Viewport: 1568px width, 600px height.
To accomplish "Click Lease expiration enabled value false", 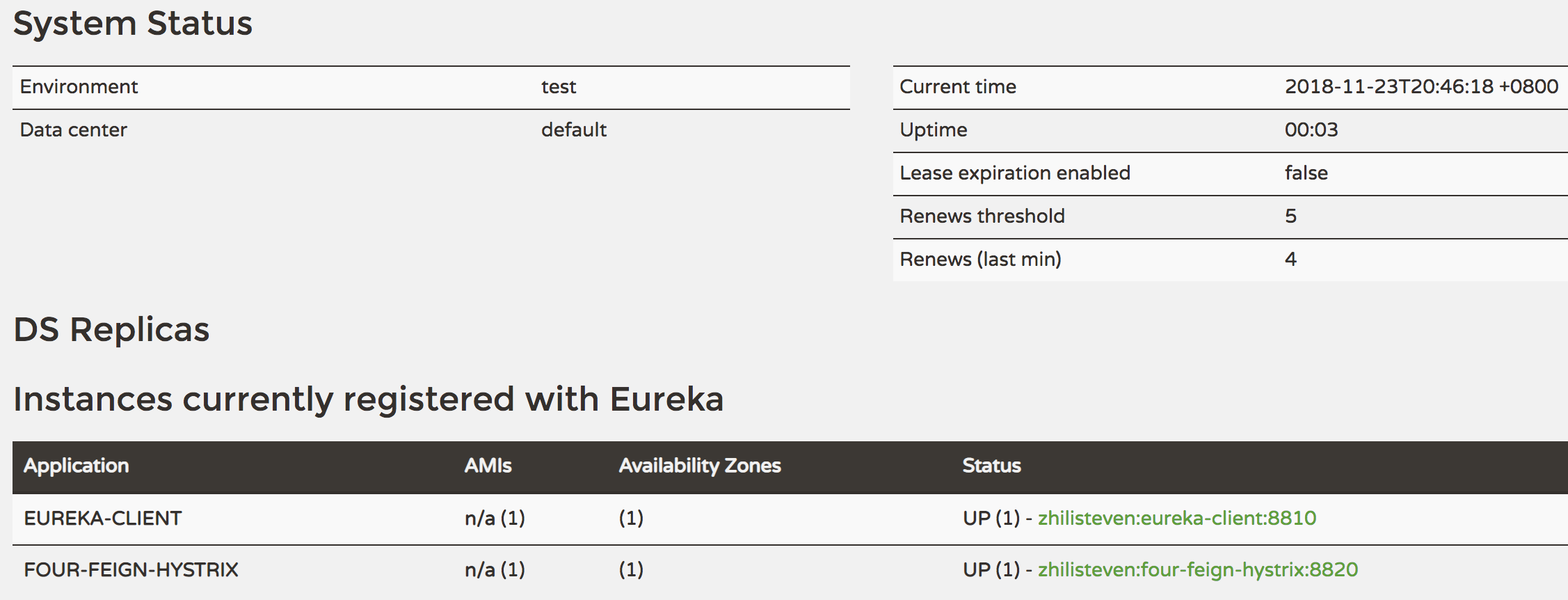I will 1306,173.
